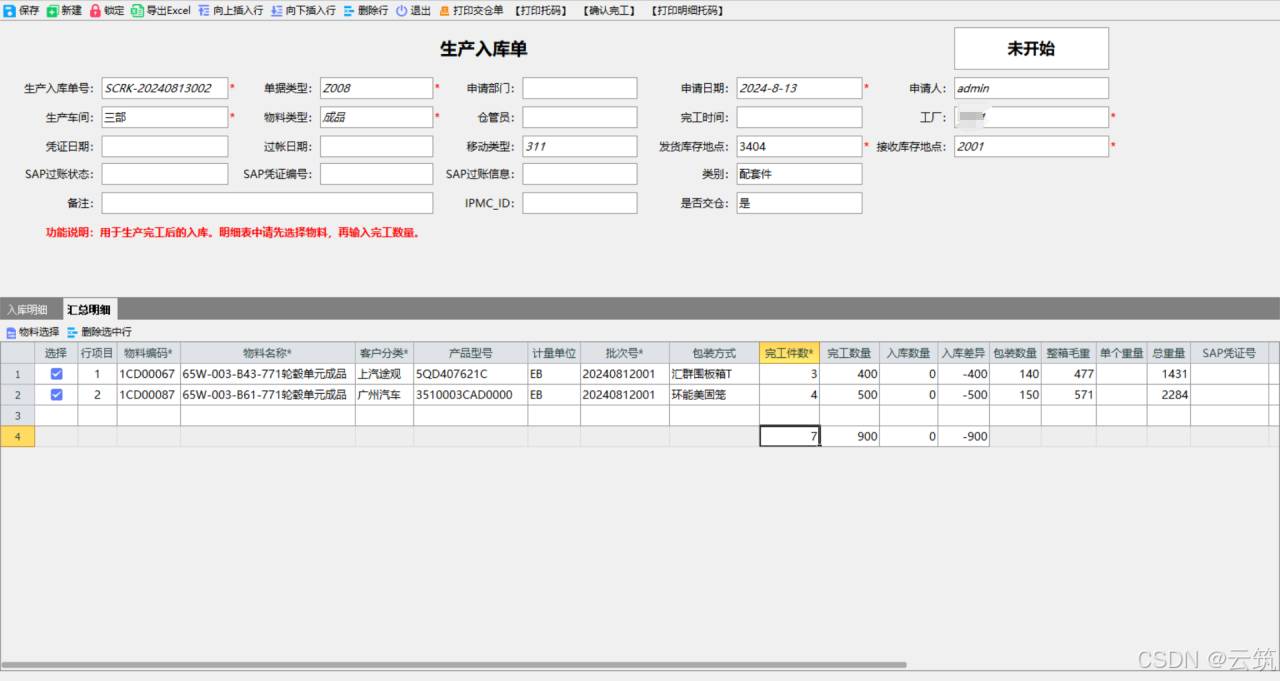Toggle the 选择 checkbox for material 1CD00087
This screenshot has height=681, width=1280.
(x=56, y=395)
